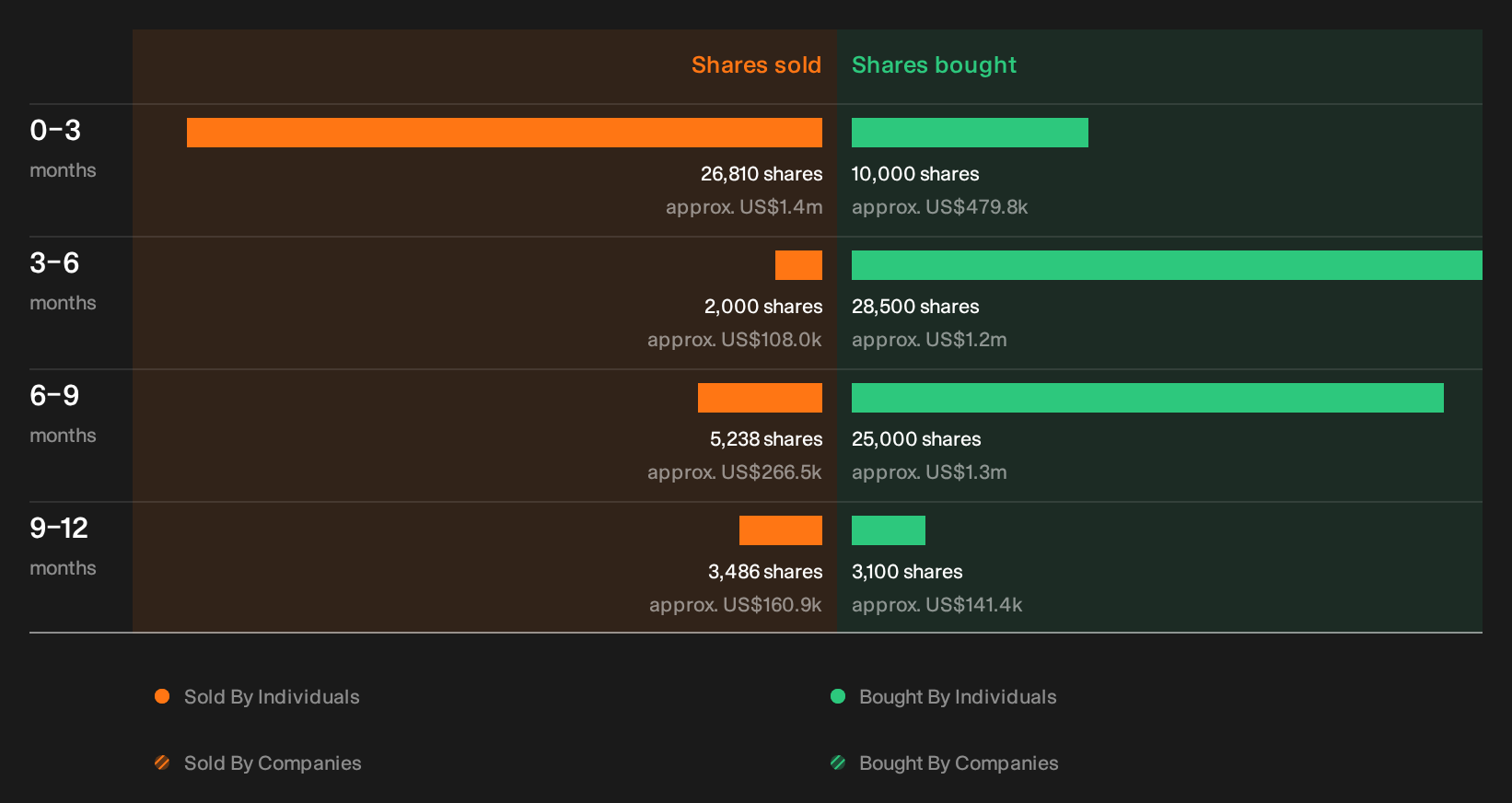Click the 3-6 months orange sold bar
The height and width of the screenshot is (803, 1512).
[798, 265]
